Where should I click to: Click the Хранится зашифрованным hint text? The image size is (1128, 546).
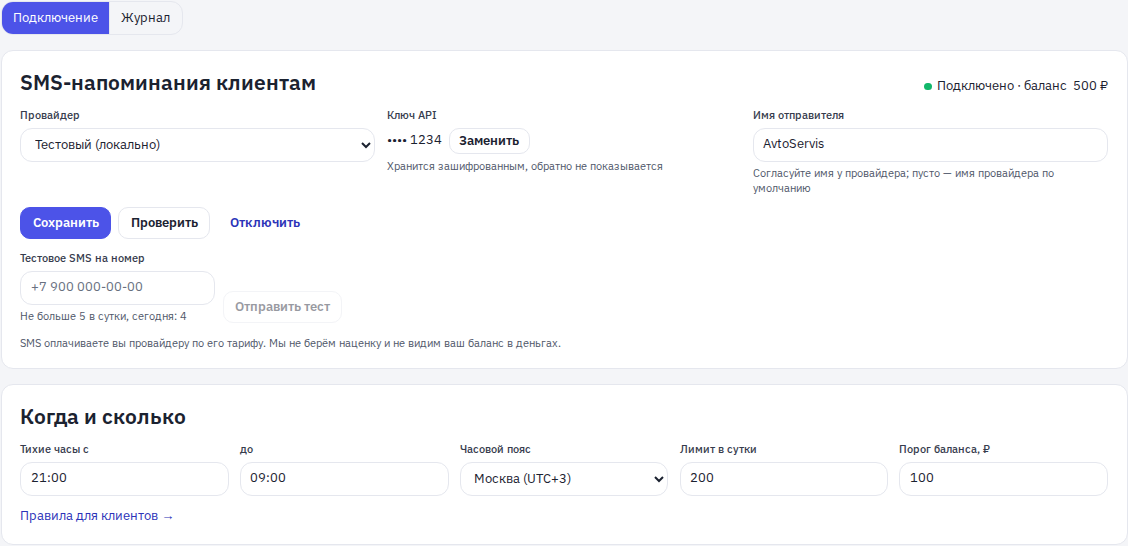pyautogui.click(x=524, y=167)
